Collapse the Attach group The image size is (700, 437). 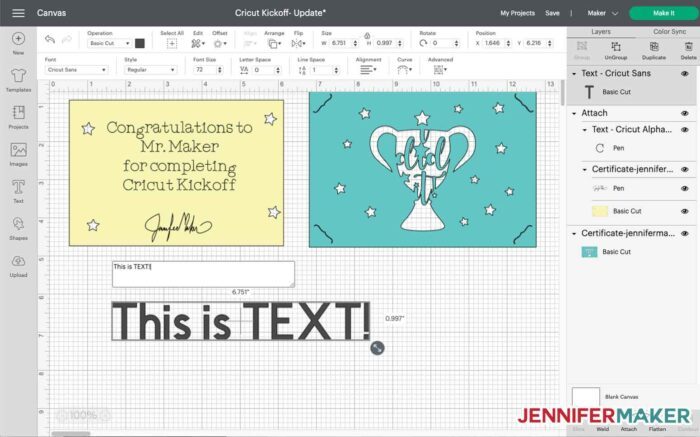point(574,113)
